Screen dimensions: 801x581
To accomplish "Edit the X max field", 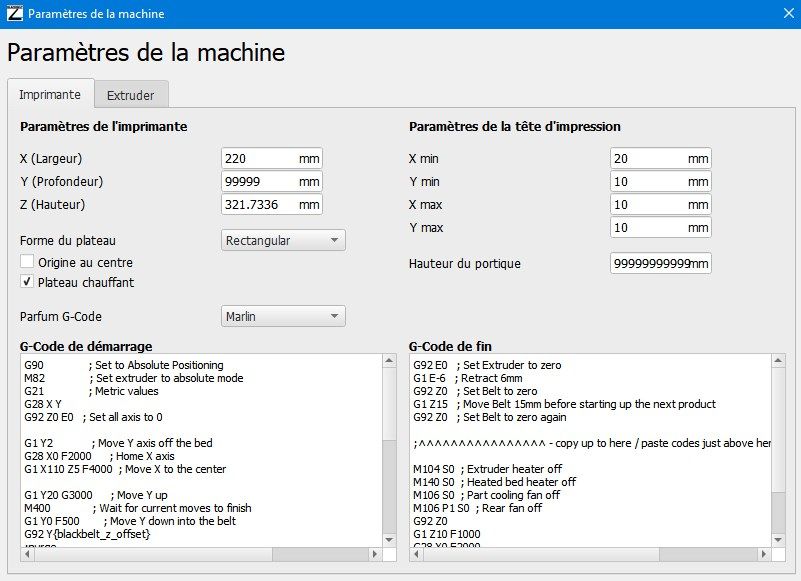I will tap(661, 204).
